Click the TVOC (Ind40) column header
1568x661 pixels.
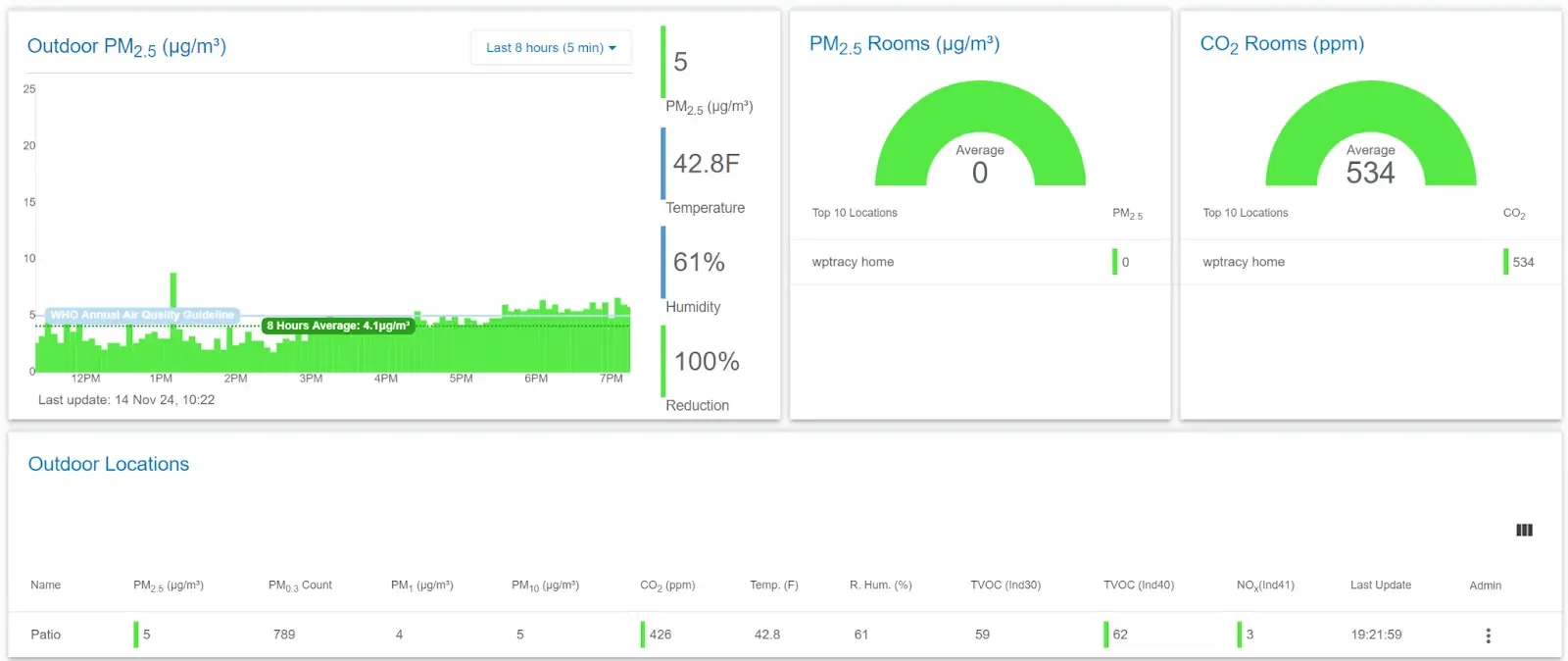(x=1138, y=585)
